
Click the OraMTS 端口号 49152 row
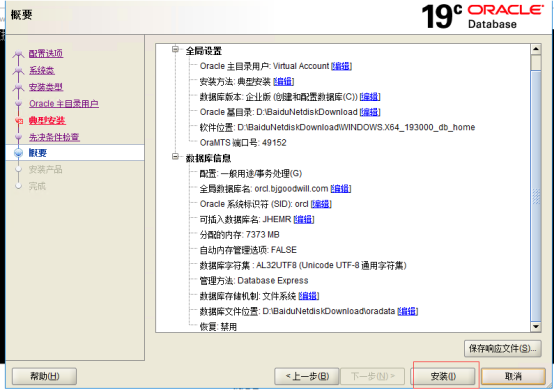click(243, 143)
